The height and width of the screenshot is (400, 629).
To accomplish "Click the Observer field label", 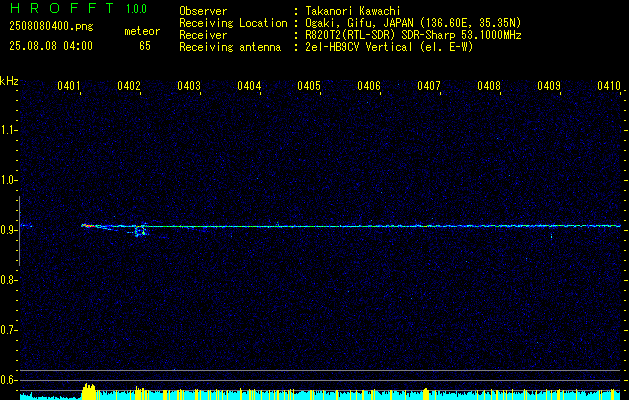I will tap(203, 11).
